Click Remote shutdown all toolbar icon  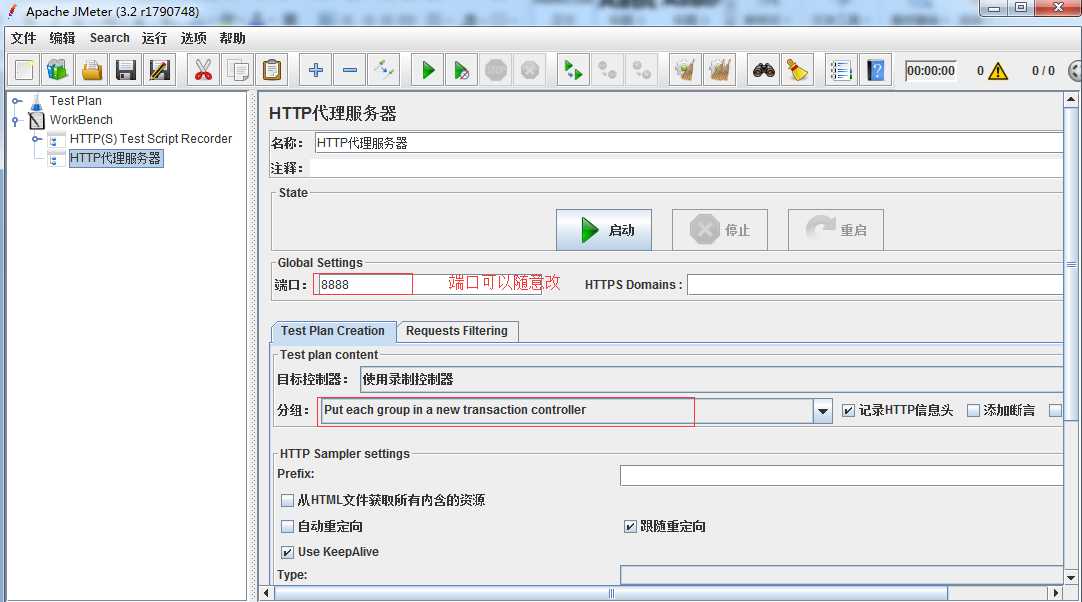coord(642,70)
